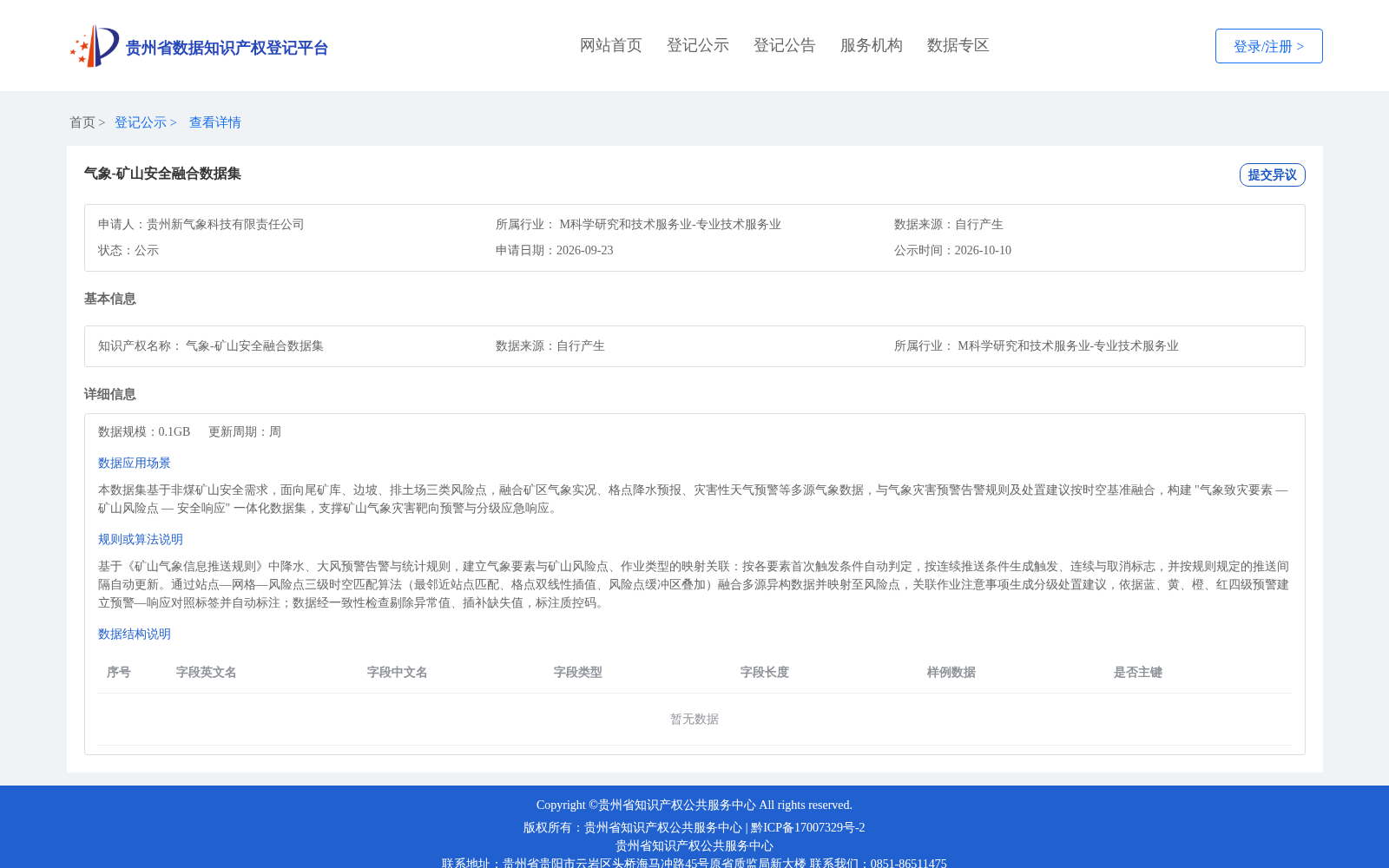
Task: Click the 暂无数据 empty table message
Action: [694, 719]
